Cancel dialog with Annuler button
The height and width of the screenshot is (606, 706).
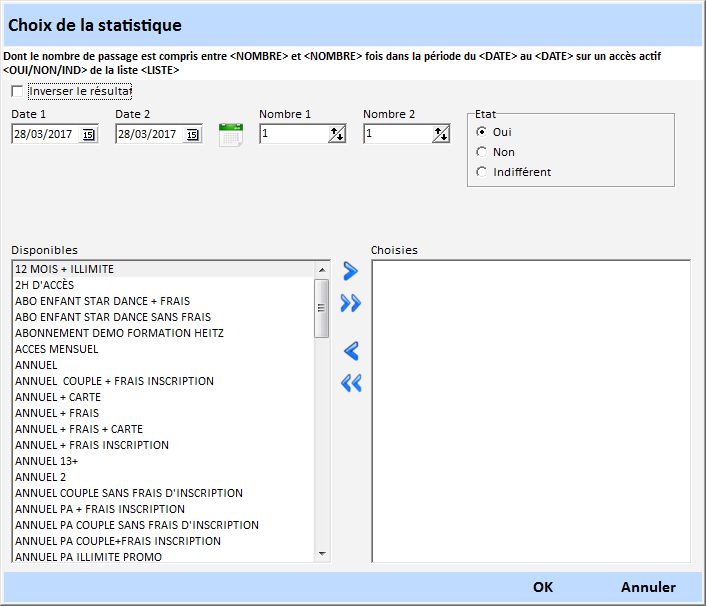648,587
